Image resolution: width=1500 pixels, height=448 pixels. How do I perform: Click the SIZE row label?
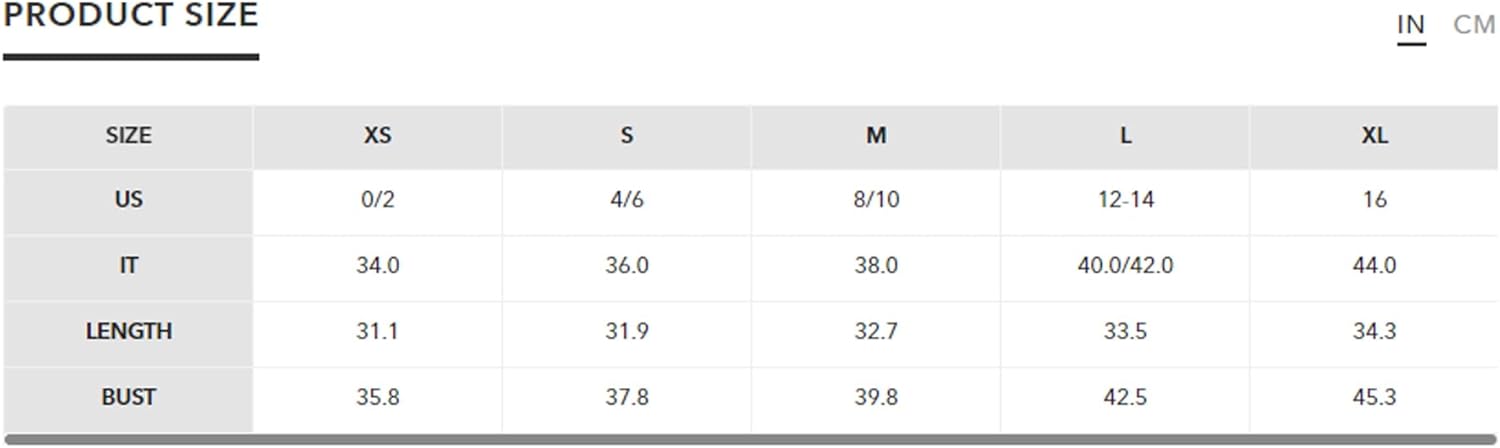click(128, 136)
